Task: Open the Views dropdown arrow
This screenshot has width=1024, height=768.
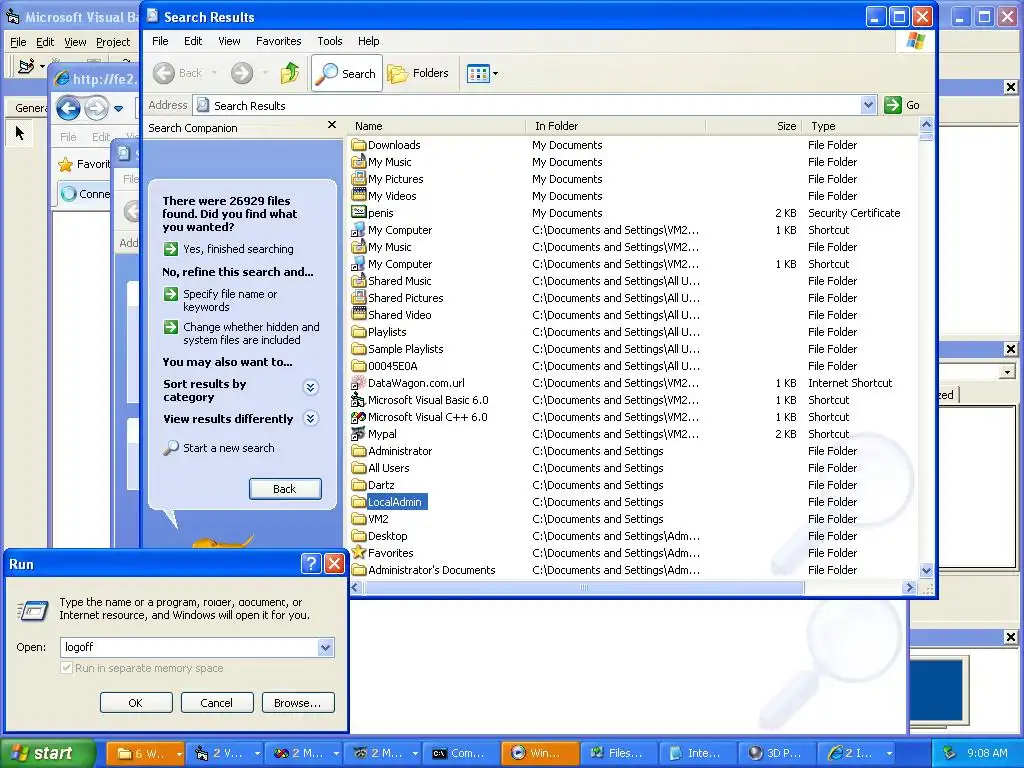Action: (495, 74)
